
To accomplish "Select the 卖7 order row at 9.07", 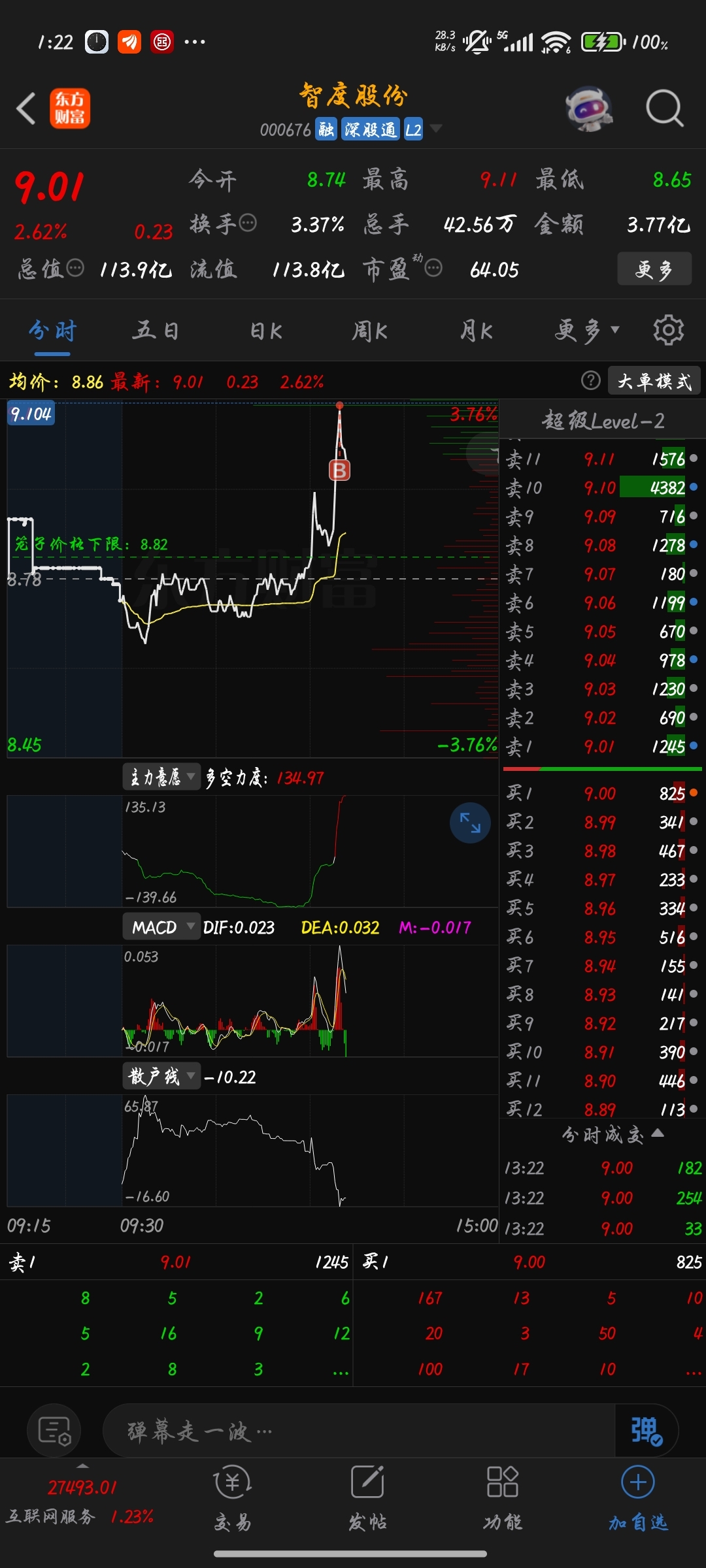I will tap(602, 574).
